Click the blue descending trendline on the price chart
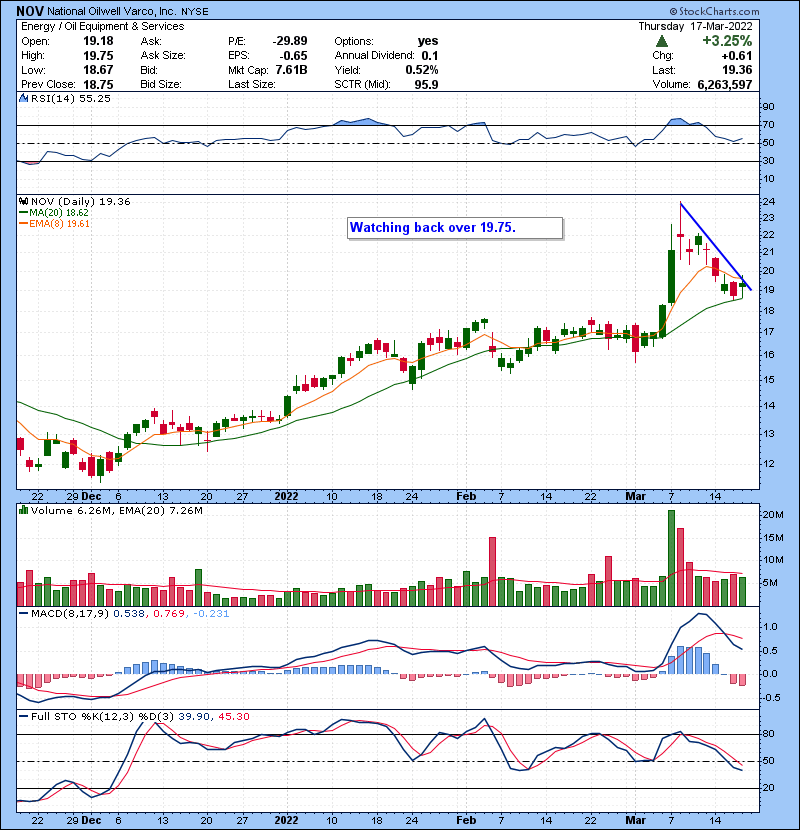Viewport: 800px width, 830px height. click(x=716, y=247)
